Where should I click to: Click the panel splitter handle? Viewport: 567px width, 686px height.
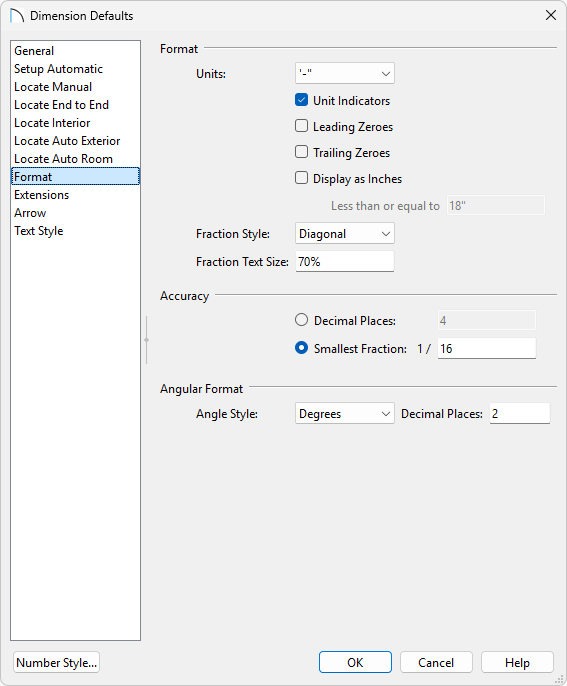point(147,340)
